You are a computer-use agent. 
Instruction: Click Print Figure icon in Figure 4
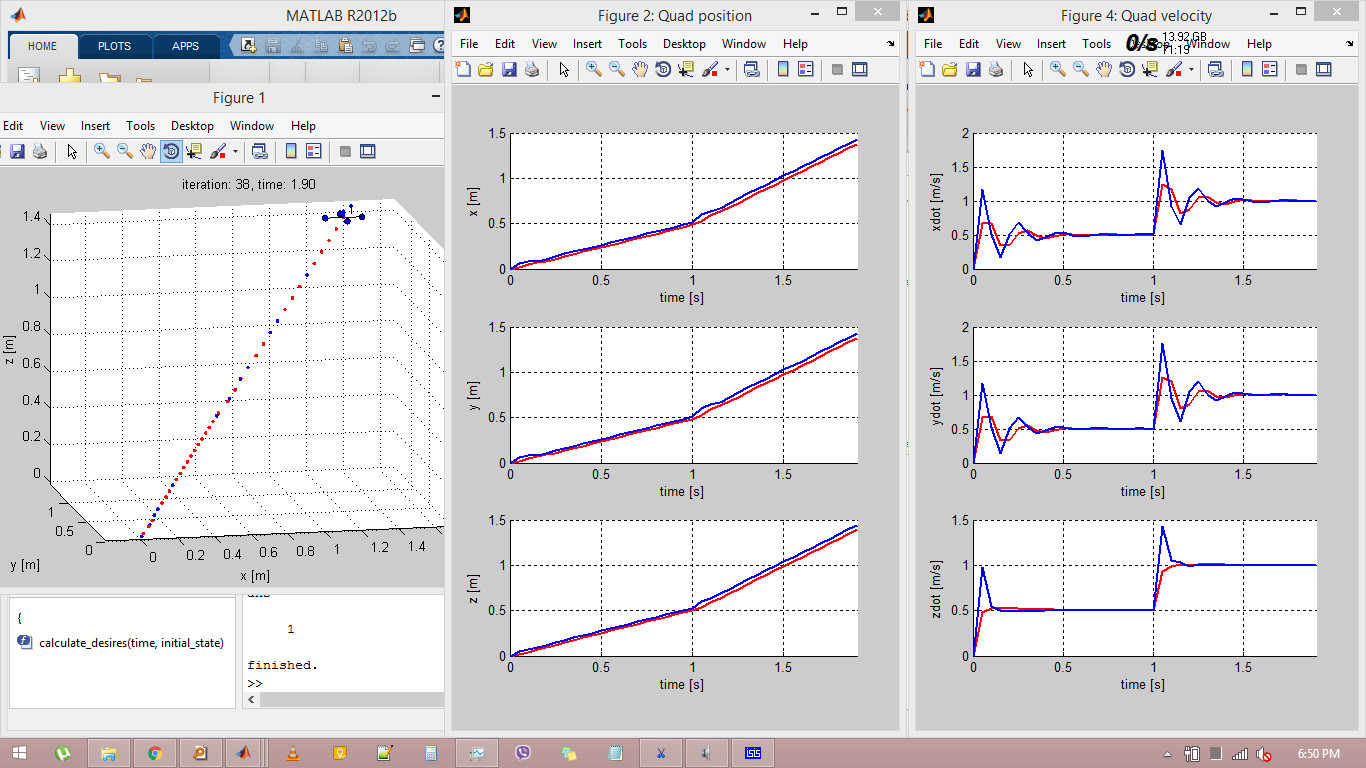tap(996, 69)
